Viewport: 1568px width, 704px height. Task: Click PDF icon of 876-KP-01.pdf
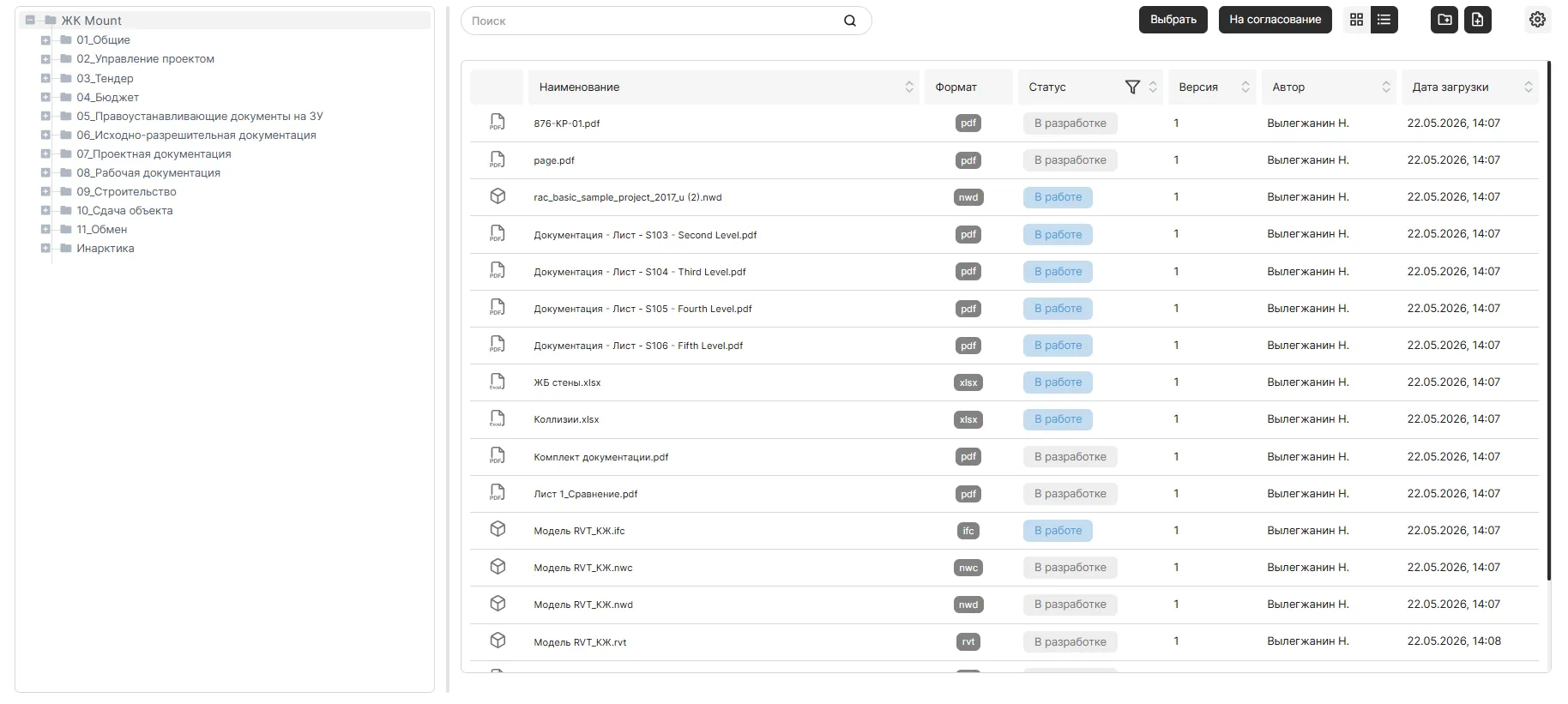[497, 123]
